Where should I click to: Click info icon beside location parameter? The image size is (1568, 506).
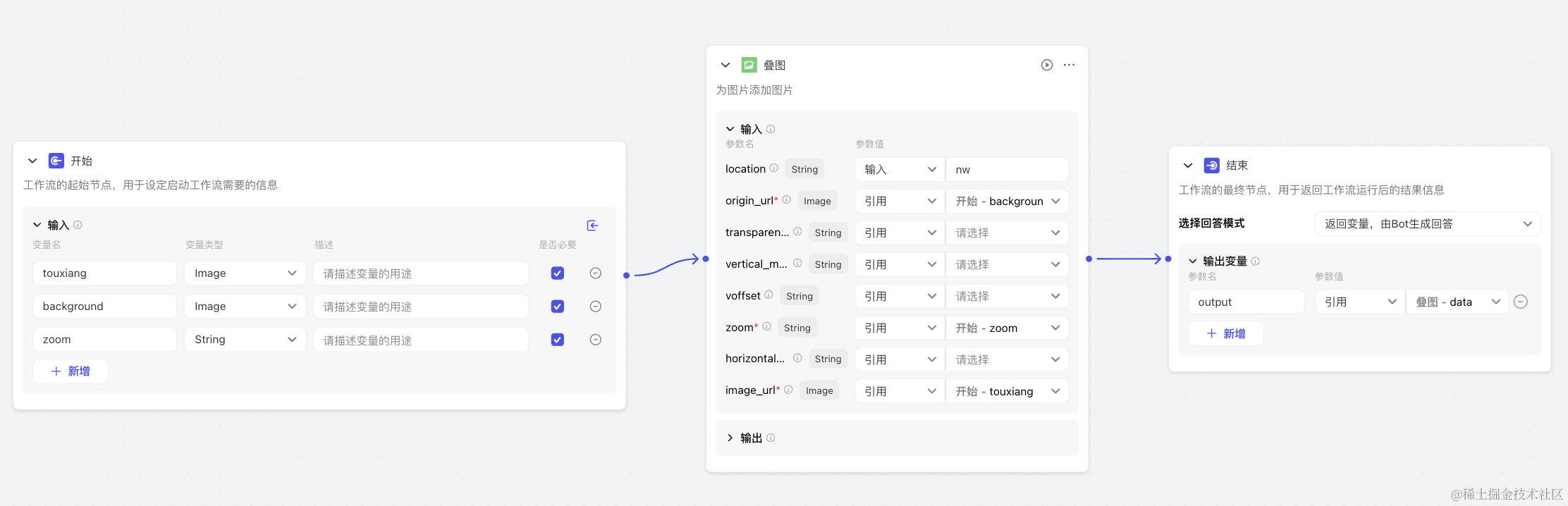[x=773, y=168]
